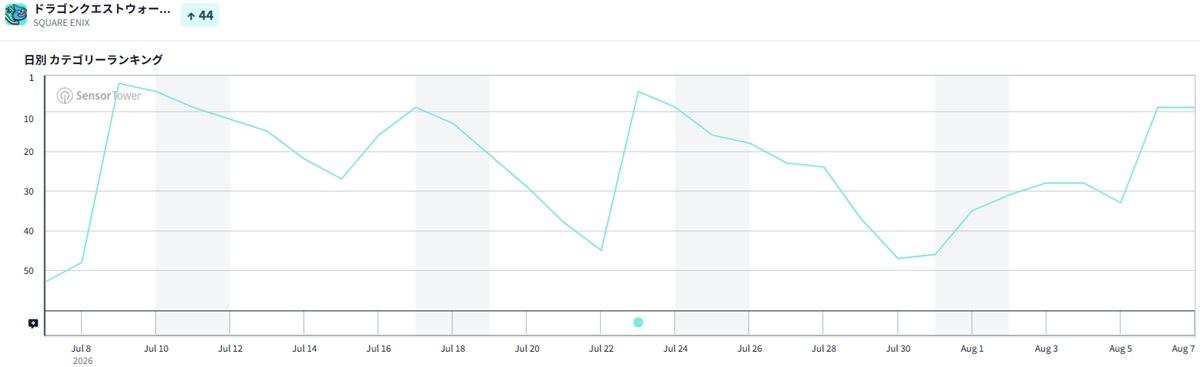1200x367 pixels.
Task: Click the 日別 カテゴリーランキング chart title
Action: pos(93,60)
